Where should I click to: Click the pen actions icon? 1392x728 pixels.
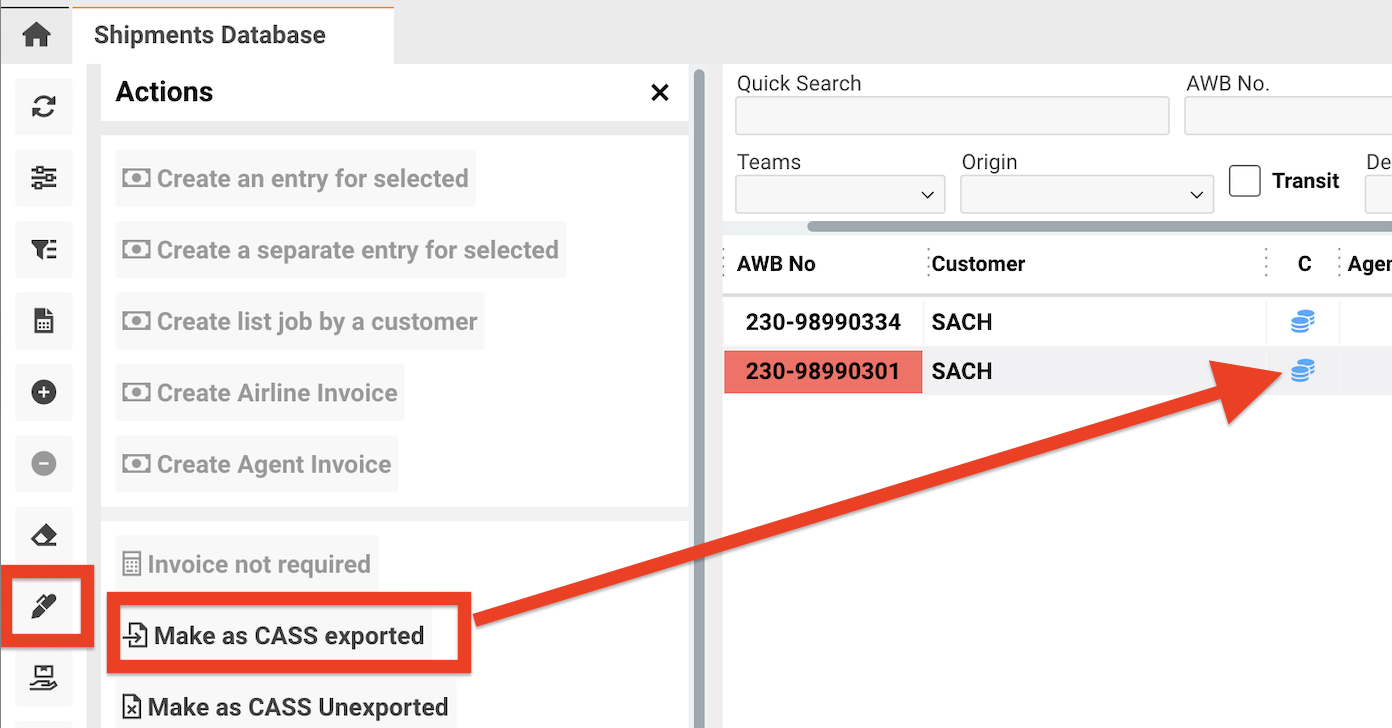coord(44,606)
